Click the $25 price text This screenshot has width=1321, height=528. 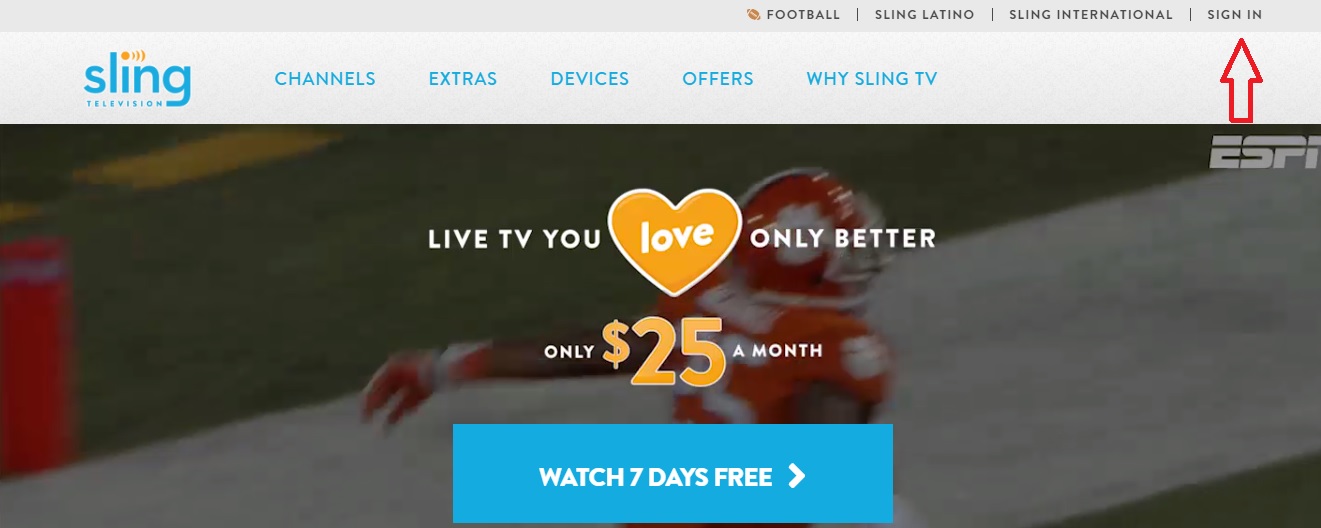click(x=664, y=352)
